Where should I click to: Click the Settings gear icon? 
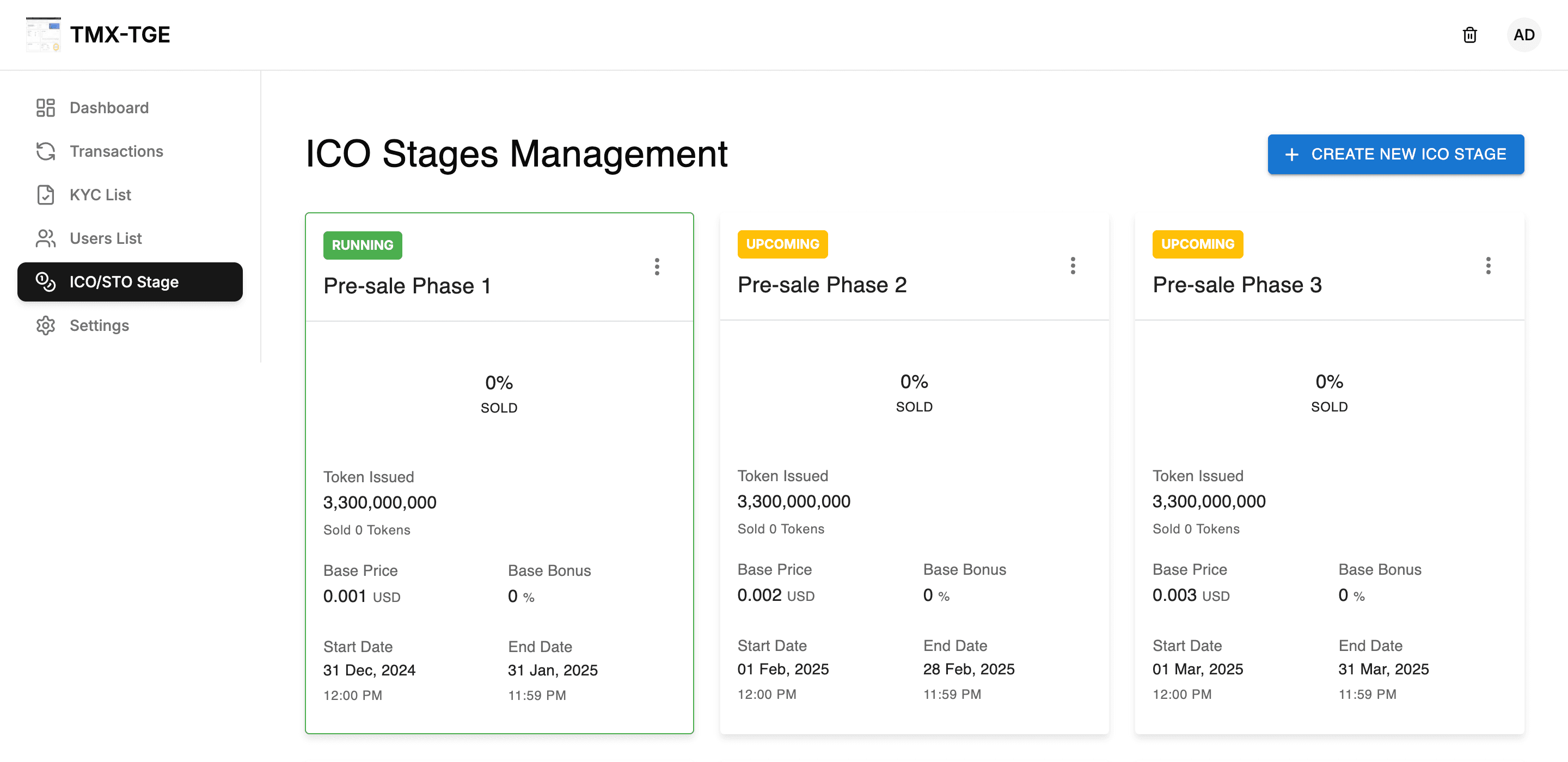46,325
